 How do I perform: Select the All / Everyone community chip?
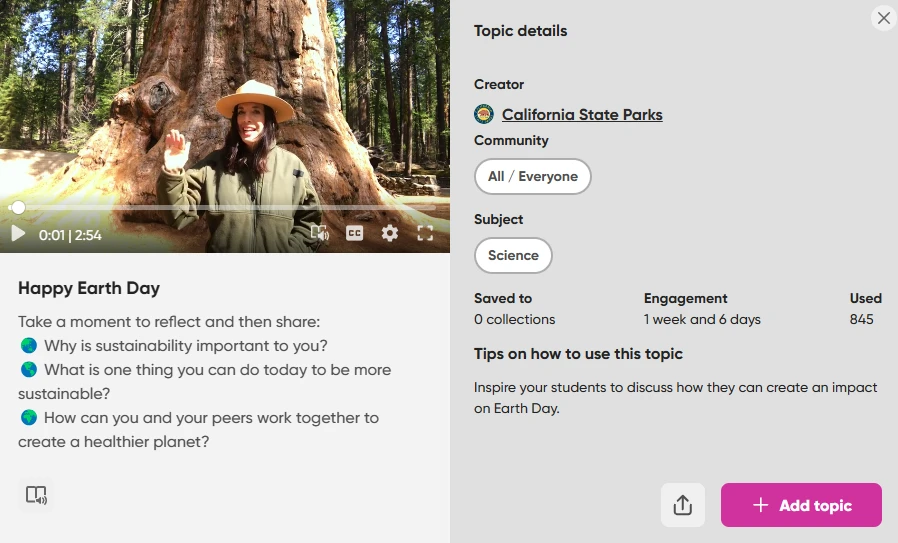(x=533, y=176)
